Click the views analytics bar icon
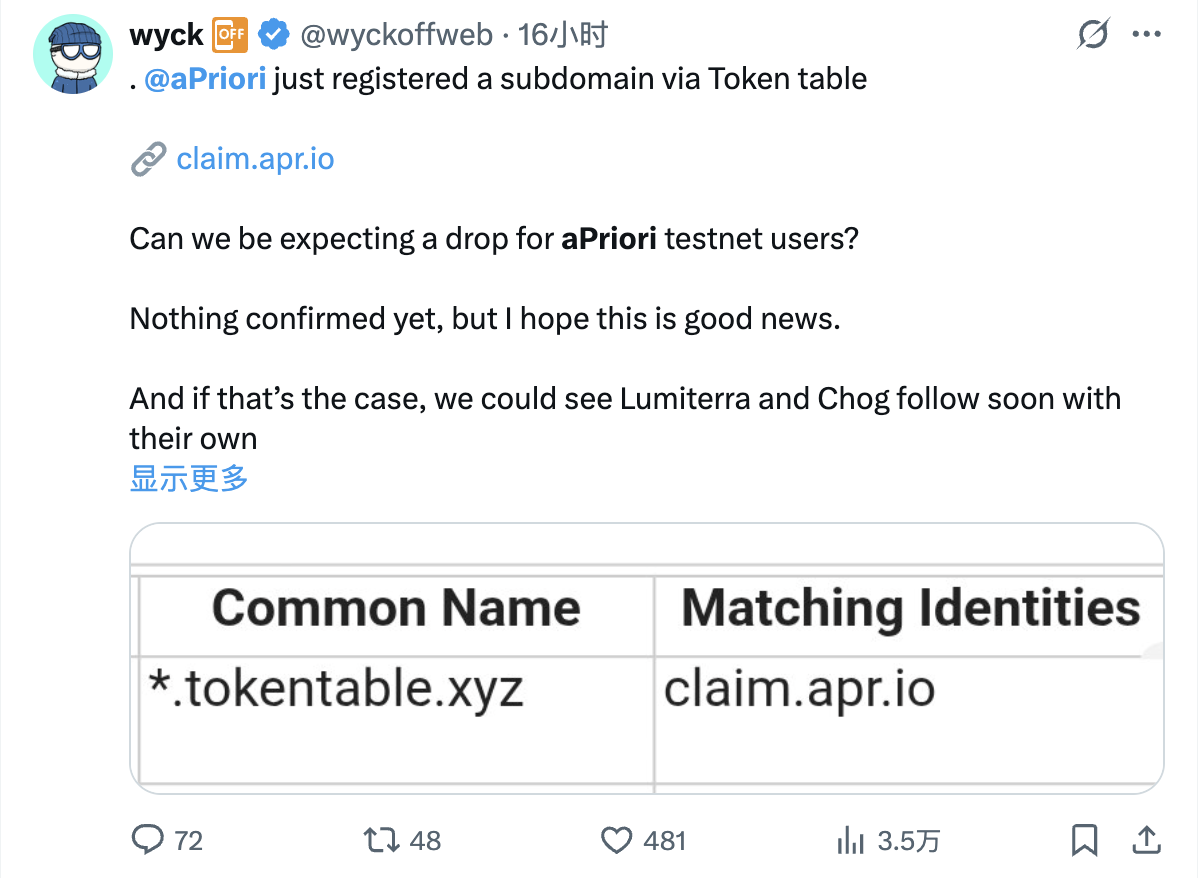The image size is (1198, 878). (849, 840)
